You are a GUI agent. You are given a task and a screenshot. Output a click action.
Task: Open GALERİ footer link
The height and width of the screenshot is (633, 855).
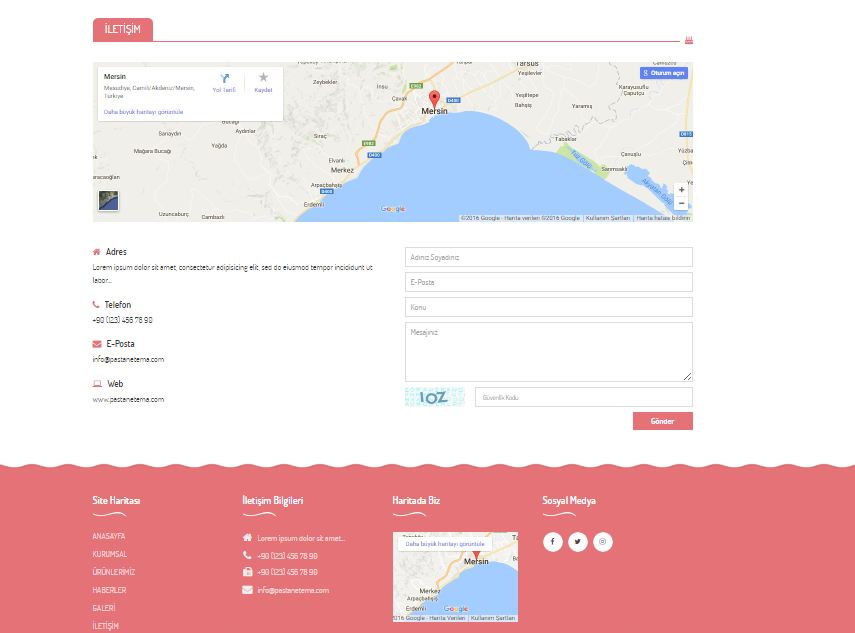104,608
